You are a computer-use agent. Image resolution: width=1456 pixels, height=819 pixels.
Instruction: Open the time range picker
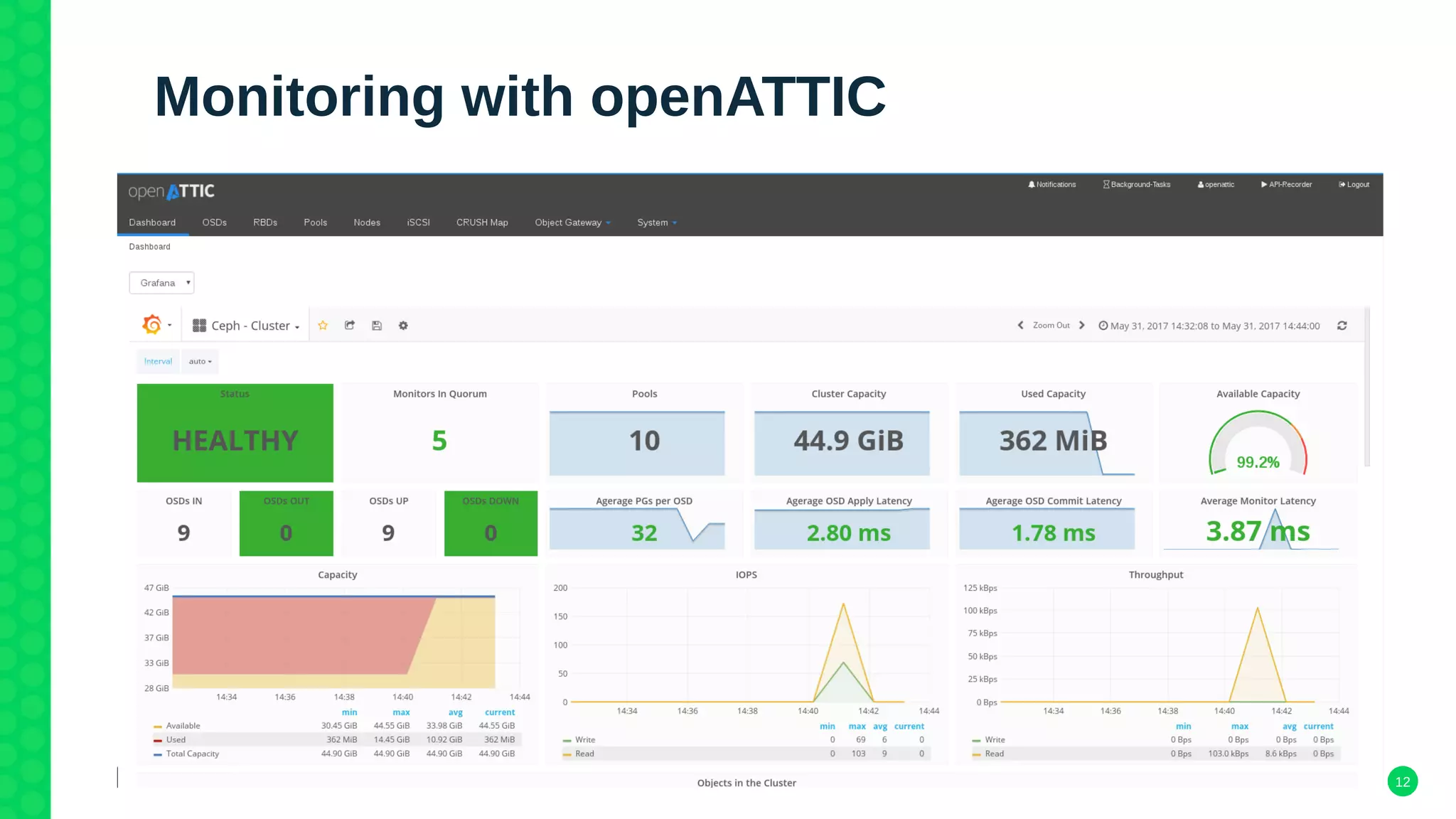click(1209, 326)
